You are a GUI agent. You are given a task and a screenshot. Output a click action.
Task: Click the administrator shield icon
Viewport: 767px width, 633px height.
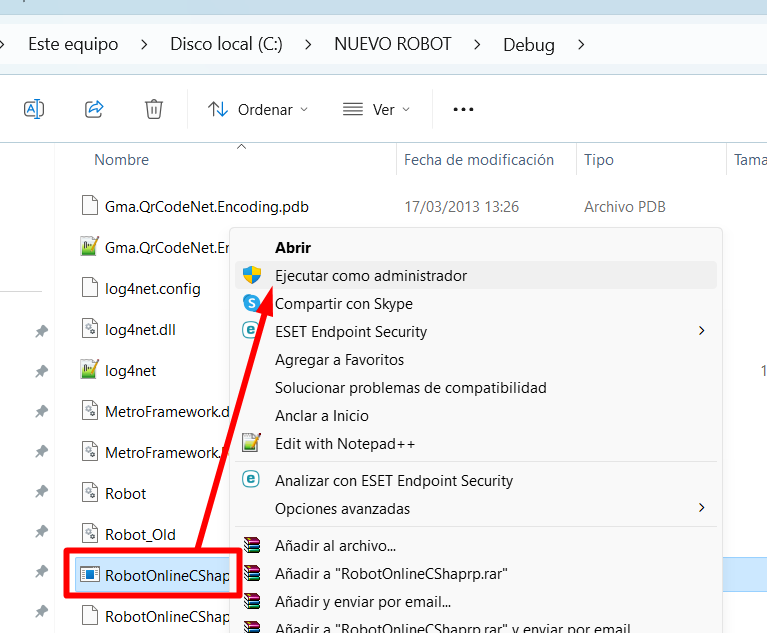pyautogui.click(x=252, y=275)
